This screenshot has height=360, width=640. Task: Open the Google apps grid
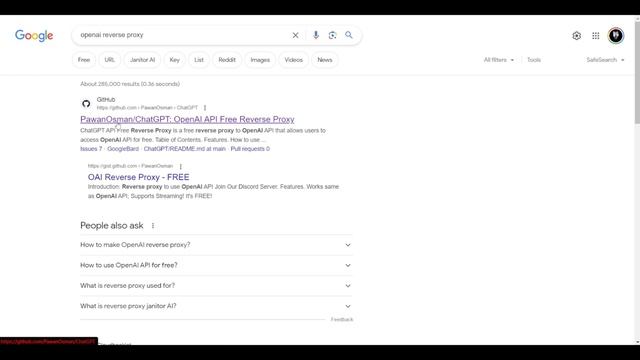596,36
